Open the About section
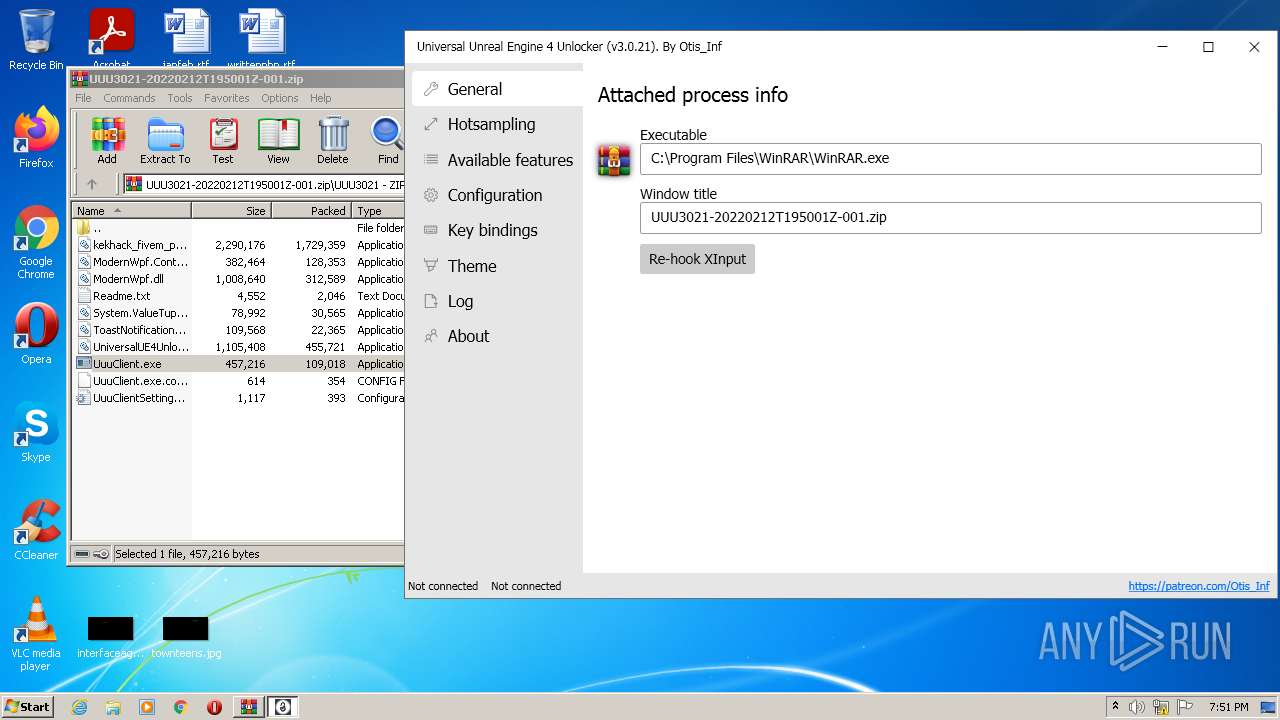1280x720 pixels. (x=497, y=336)
